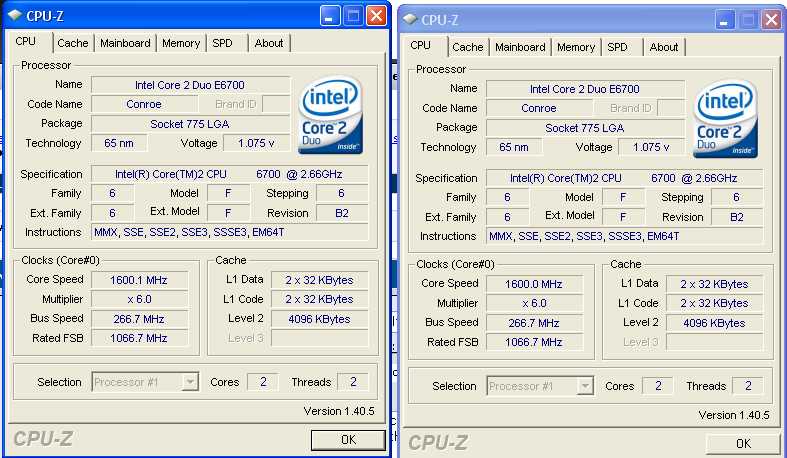Click the Instructions list in left window
This screenshot has width=787, height=458.
click(x=229, y=232)
